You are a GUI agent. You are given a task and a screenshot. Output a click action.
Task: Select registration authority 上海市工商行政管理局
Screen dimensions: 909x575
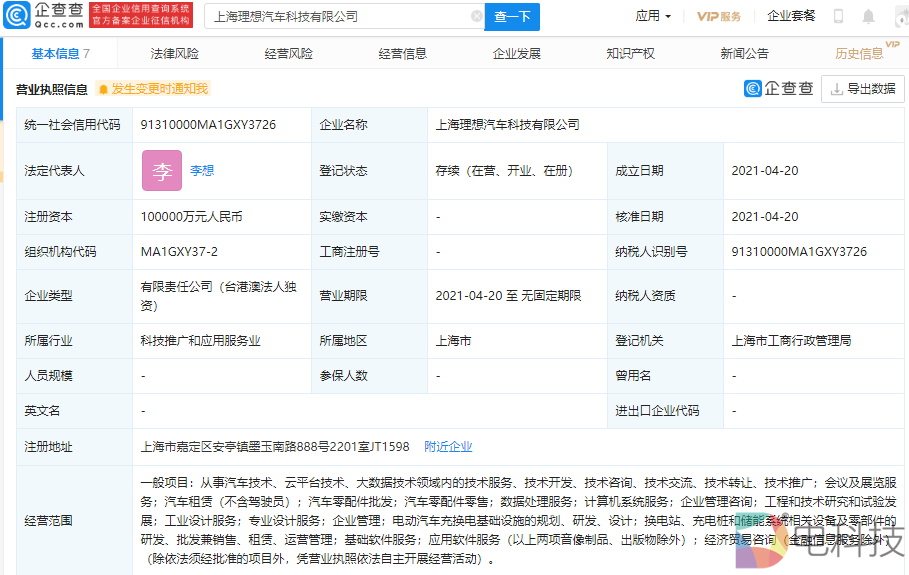[x=791, y=341]
